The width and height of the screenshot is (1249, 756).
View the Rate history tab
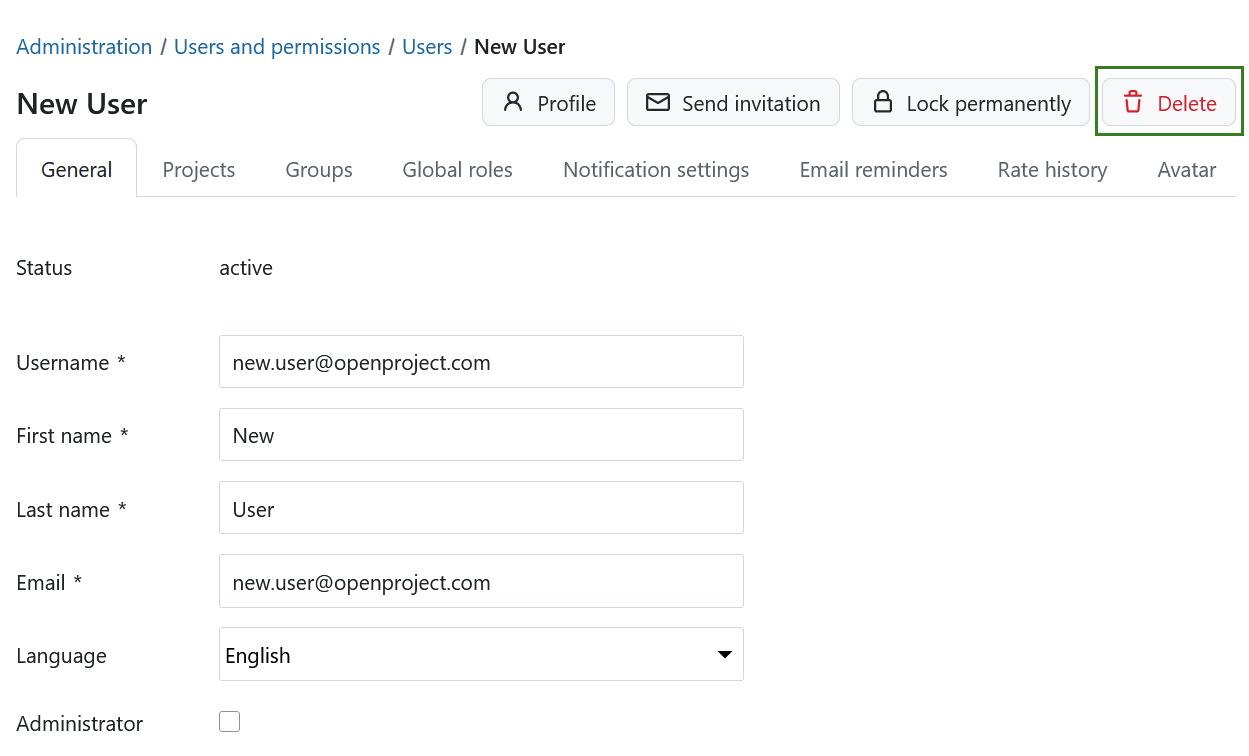[x=1052, y=170]
